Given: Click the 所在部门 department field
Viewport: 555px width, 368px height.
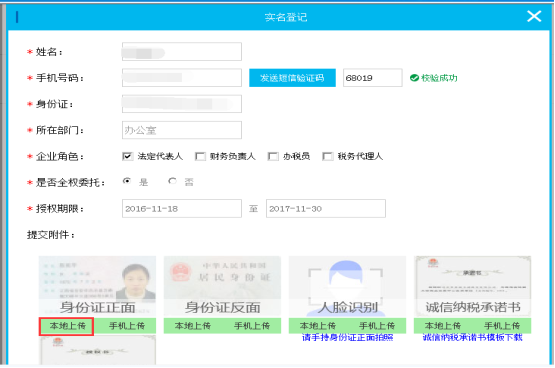Looking at the screenshot, I should point(182,130).
